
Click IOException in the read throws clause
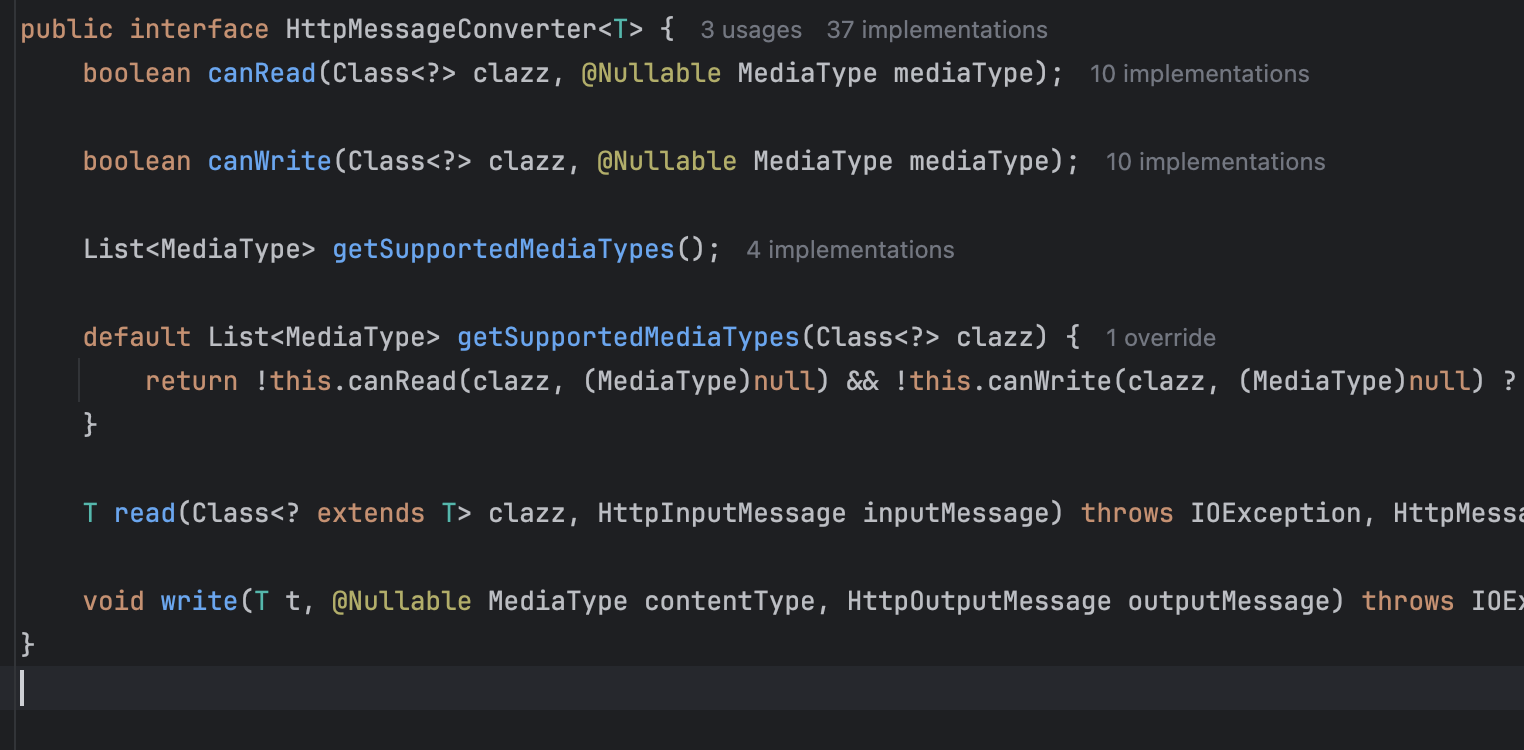1275,513
